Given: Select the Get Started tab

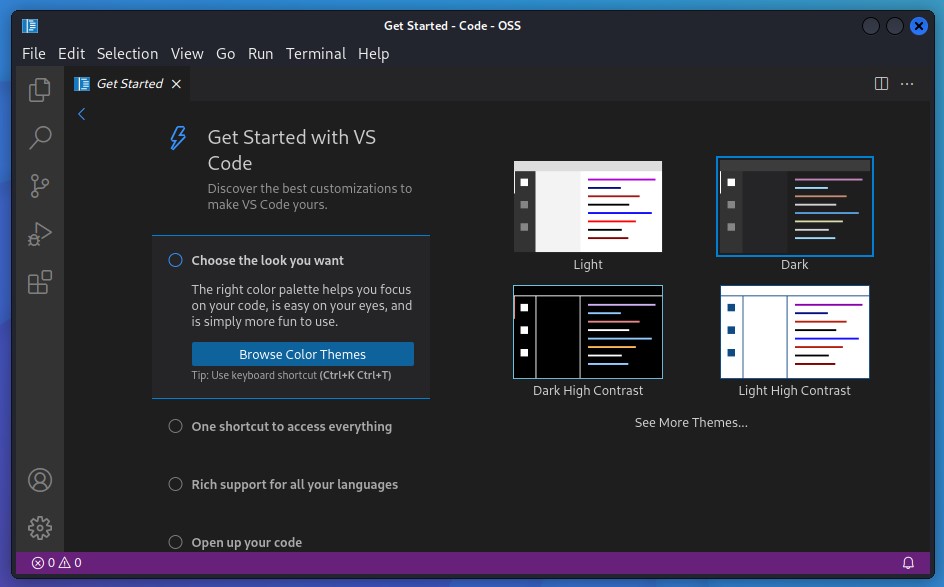Looking at the screenshot, I should 128,84.
